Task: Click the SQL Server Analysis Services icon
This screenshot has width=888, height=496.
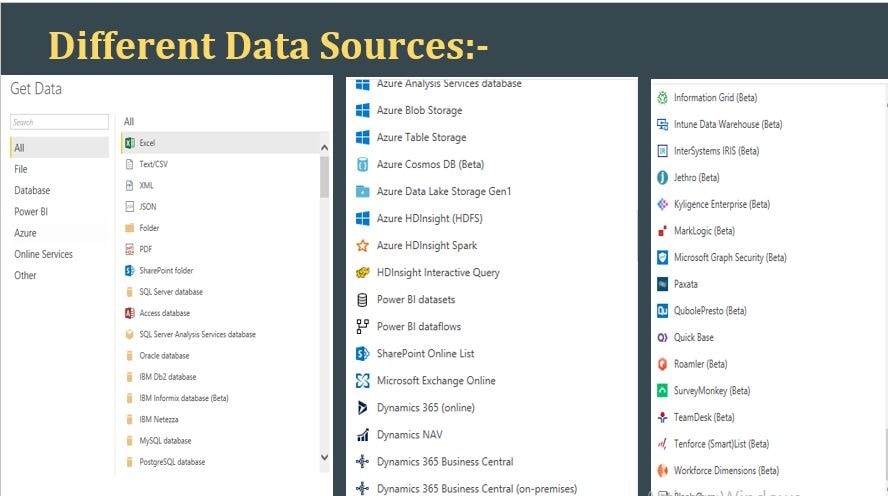Action: 130,335
